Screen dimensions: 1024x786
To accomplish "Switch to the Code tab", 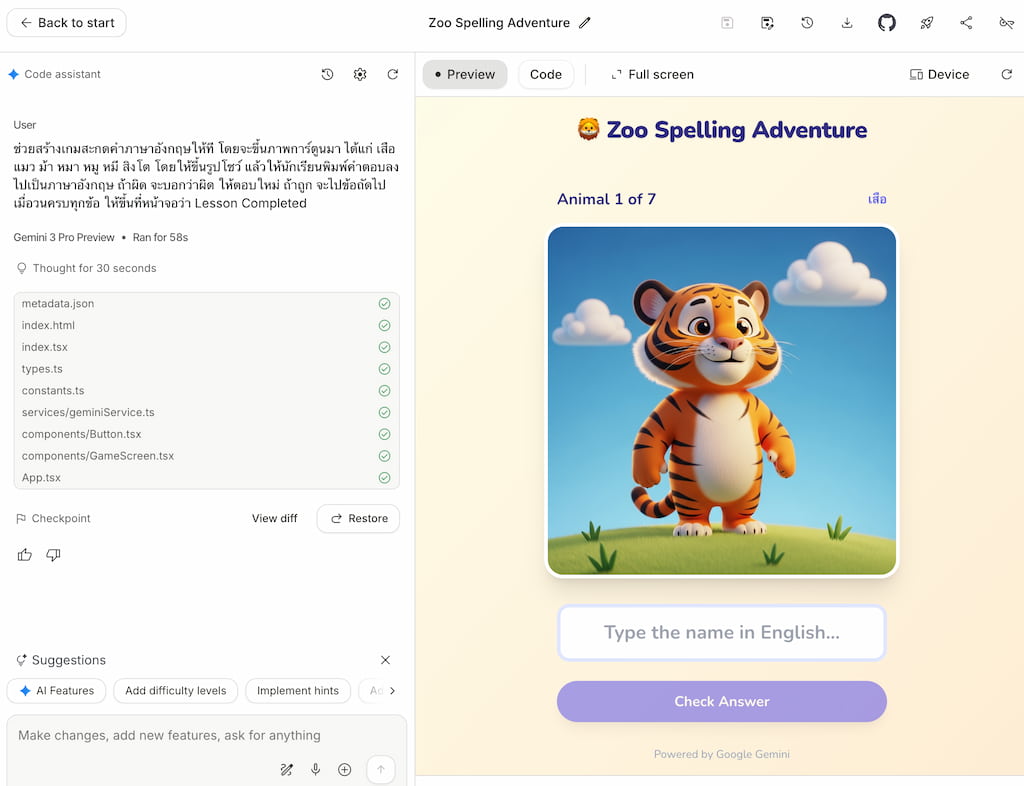I will (x=546, y=75).
